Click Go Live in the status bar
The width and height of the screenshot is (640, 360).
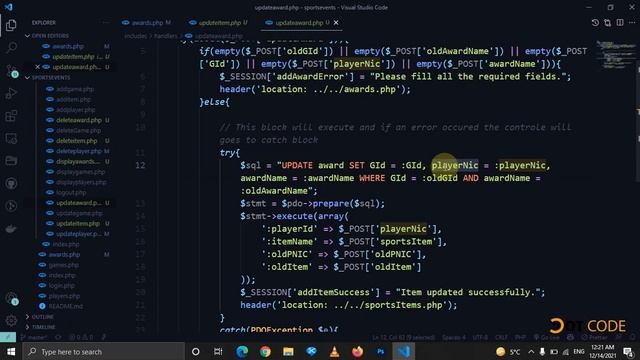pyautogui.click(x=547, y=338)
